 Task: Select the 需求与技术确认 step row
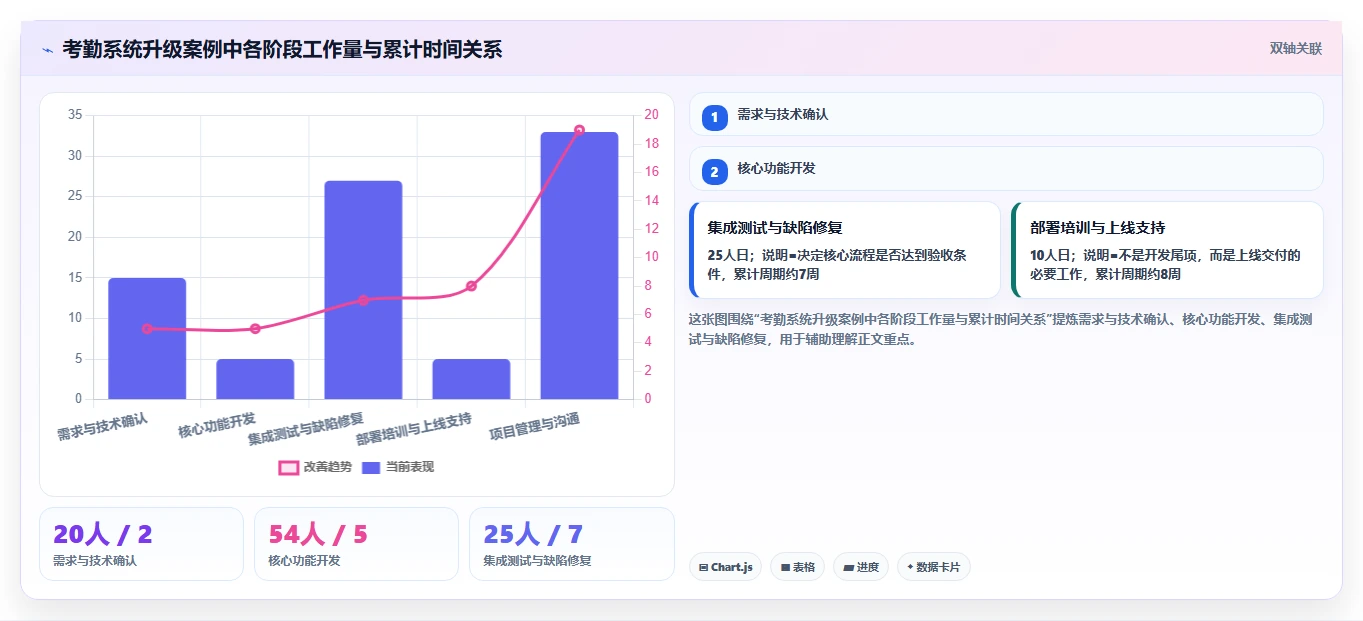1006,114
